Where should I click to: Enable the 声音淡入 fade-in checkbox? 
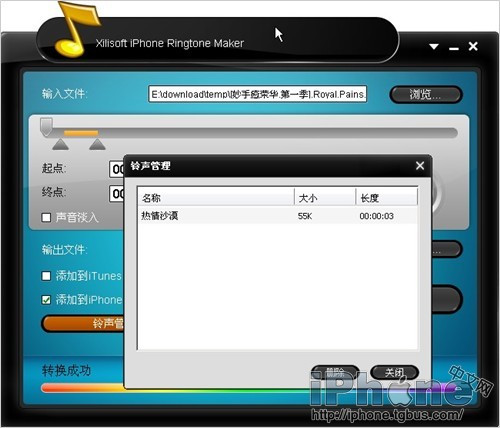click(46, 218)
